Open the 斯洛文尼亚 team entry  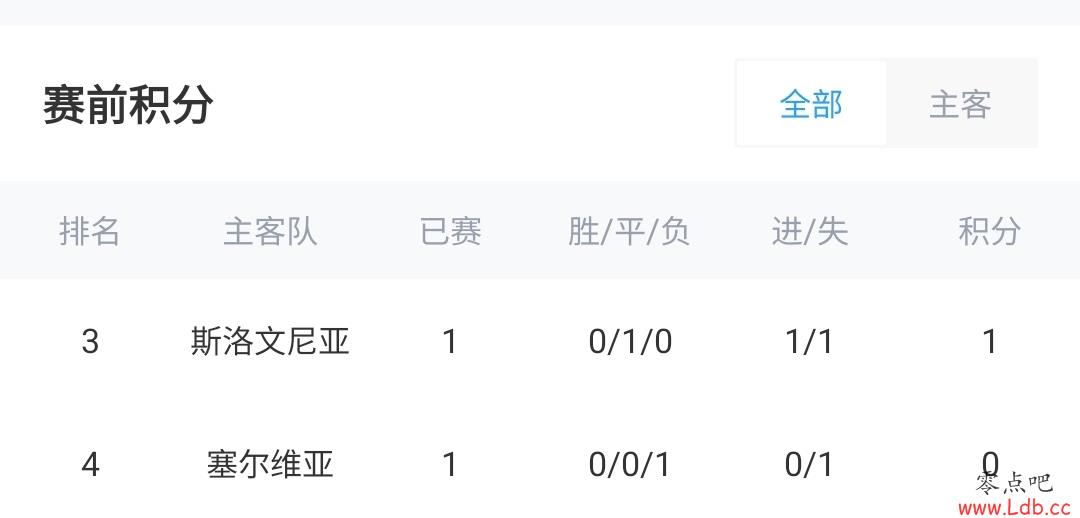[x=270, y=341]
